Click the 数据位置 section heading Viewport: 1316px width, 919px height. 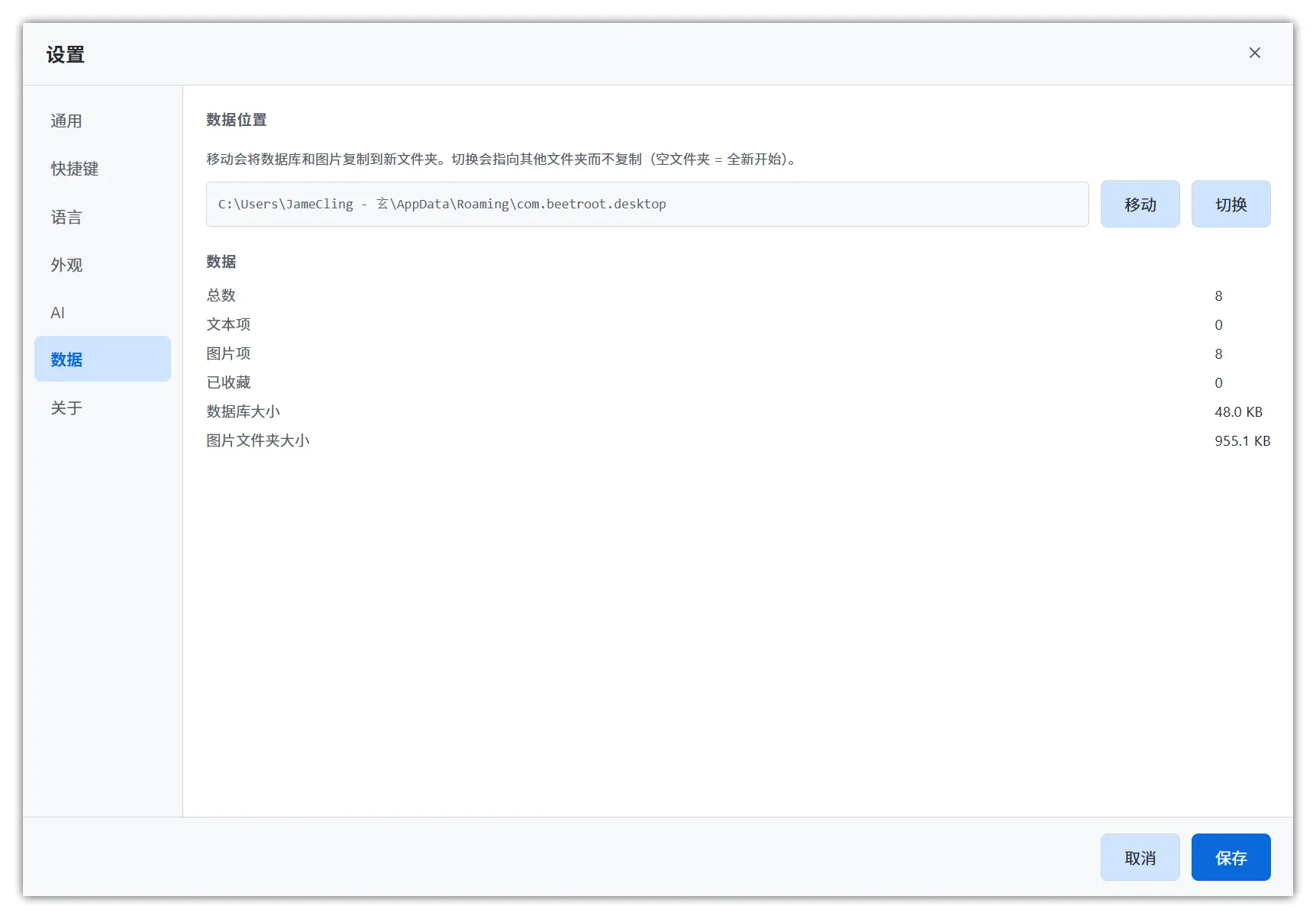[x=237, y=120]
